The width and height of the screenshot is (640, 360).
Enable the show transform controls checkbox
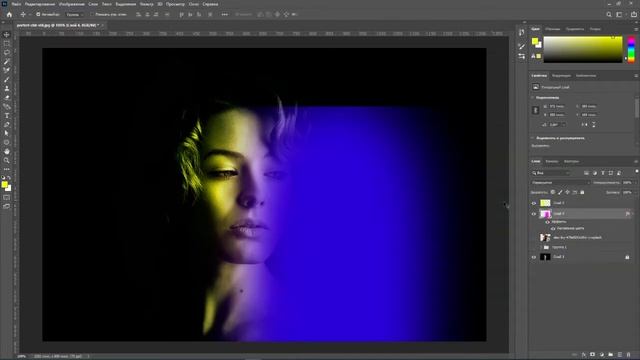tap(92, 14)
